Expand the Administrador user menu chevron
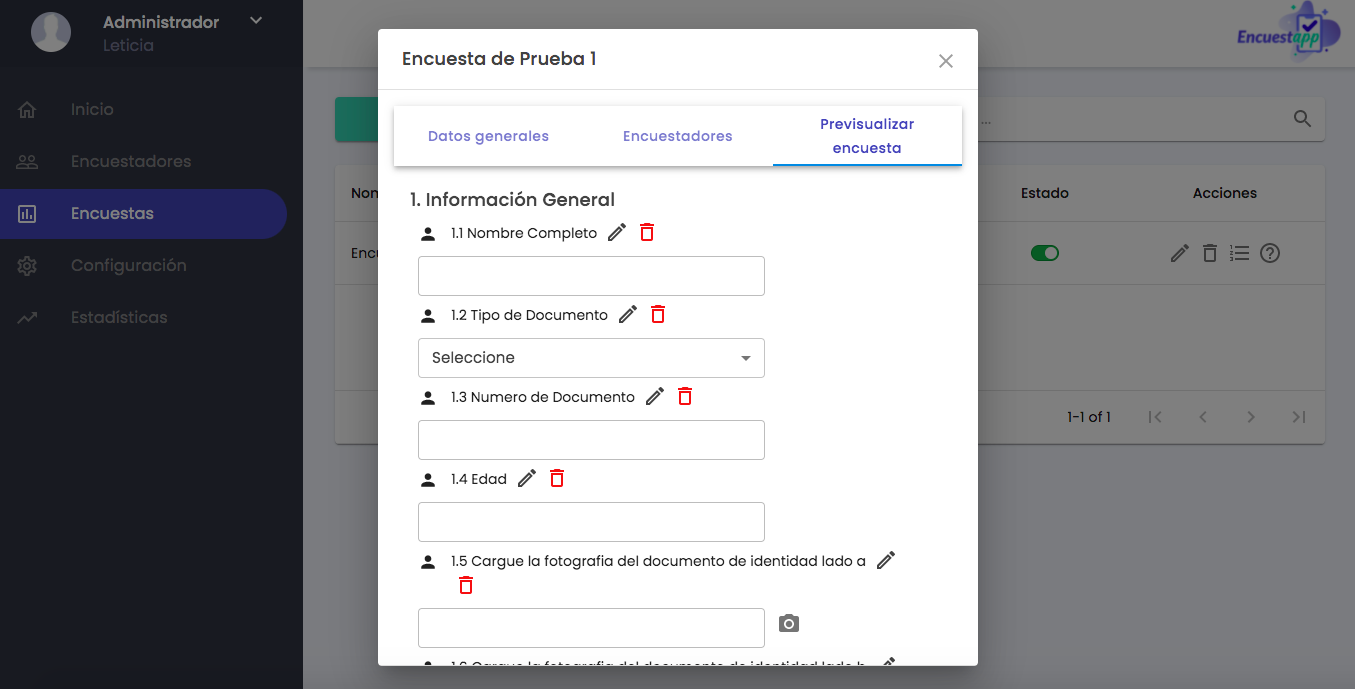Screen dimensions: 1355x689 click(x=256, y=20)
